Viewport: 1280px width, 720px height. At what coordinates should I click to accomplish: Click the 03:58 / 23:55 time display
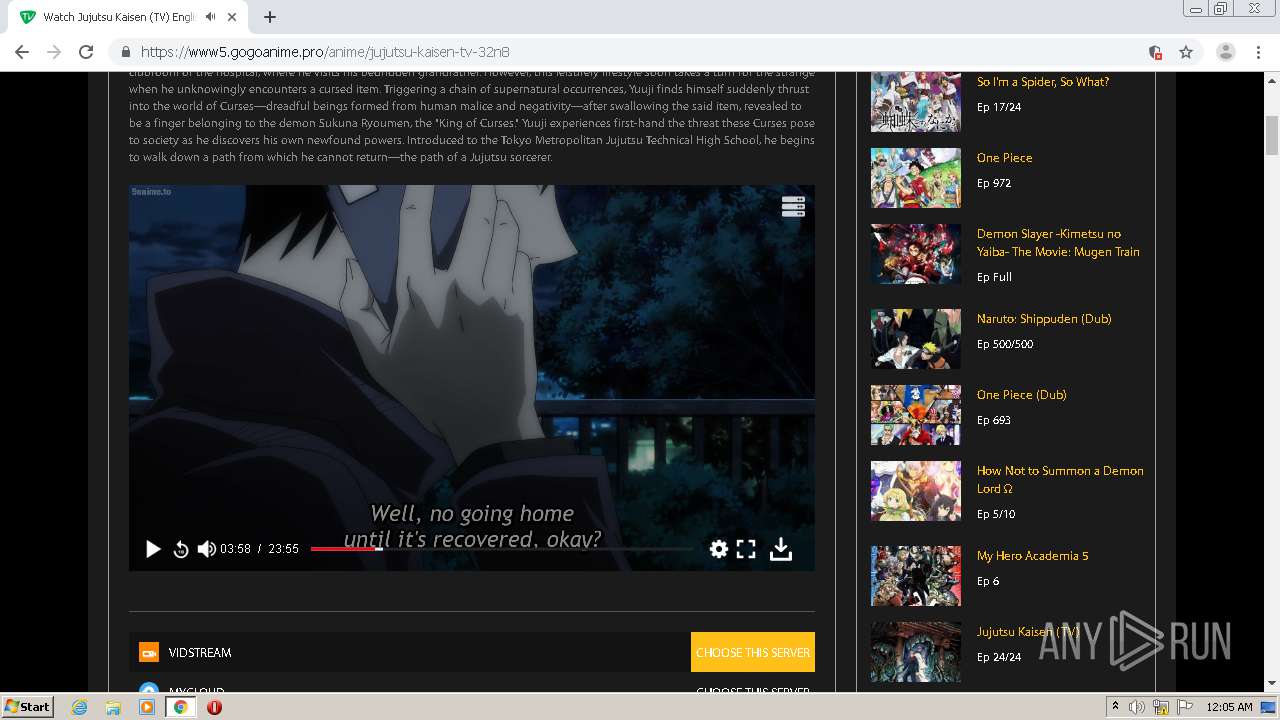(x=259, y=549)
